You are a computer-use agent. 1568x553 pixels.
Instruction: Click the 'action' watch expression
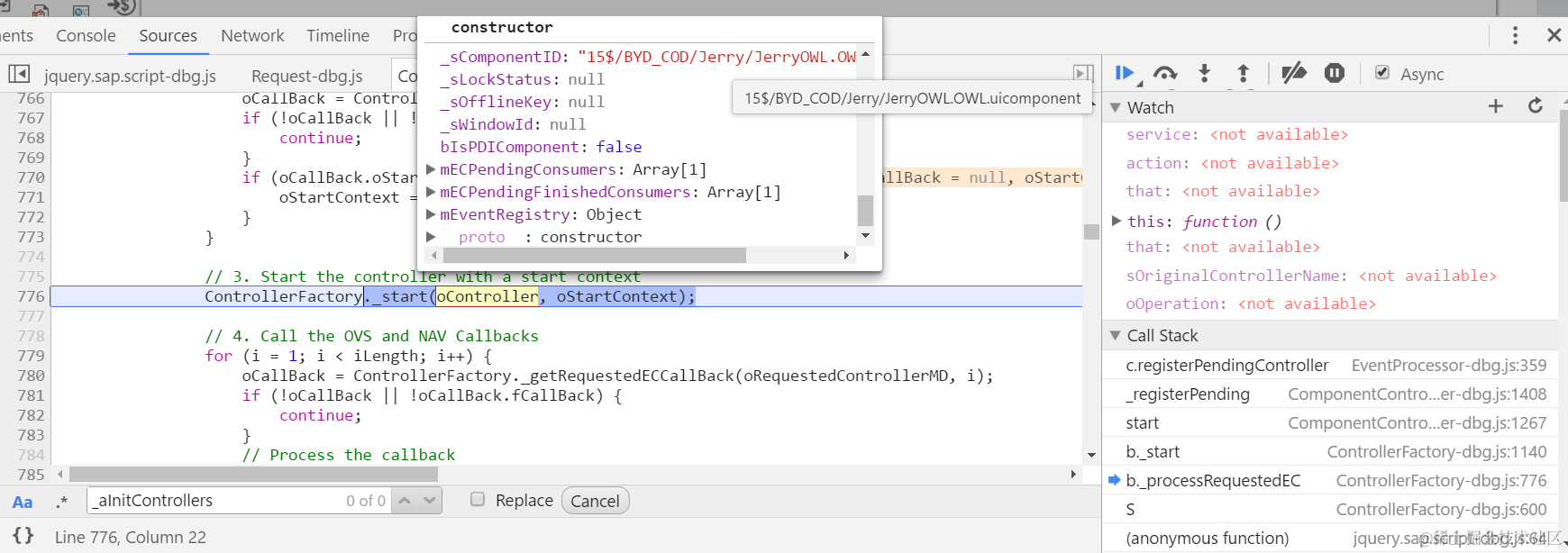click(1232, 163)
